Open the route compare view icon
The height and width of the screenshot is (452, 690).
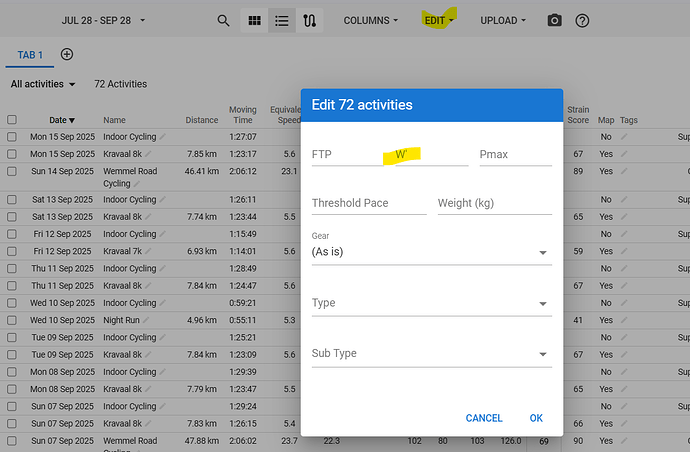click(309, 21)
